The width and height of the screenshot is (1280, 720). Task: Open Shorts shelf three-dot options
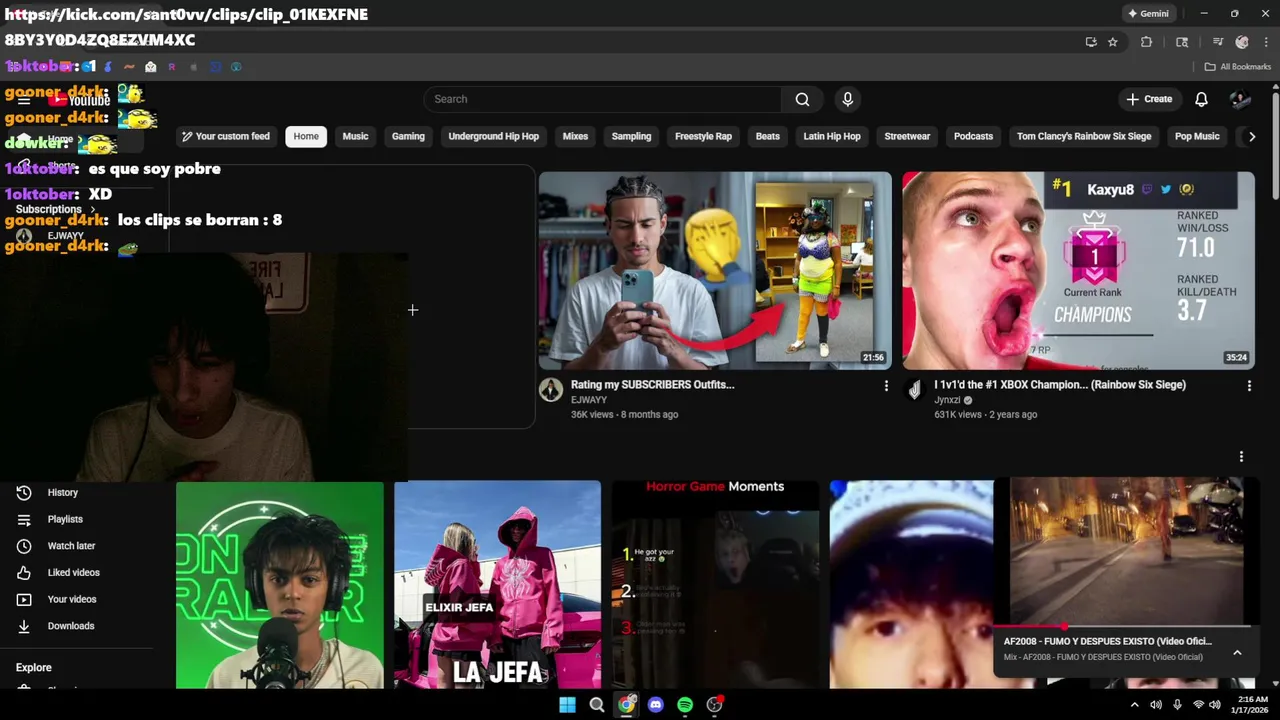1241,456
